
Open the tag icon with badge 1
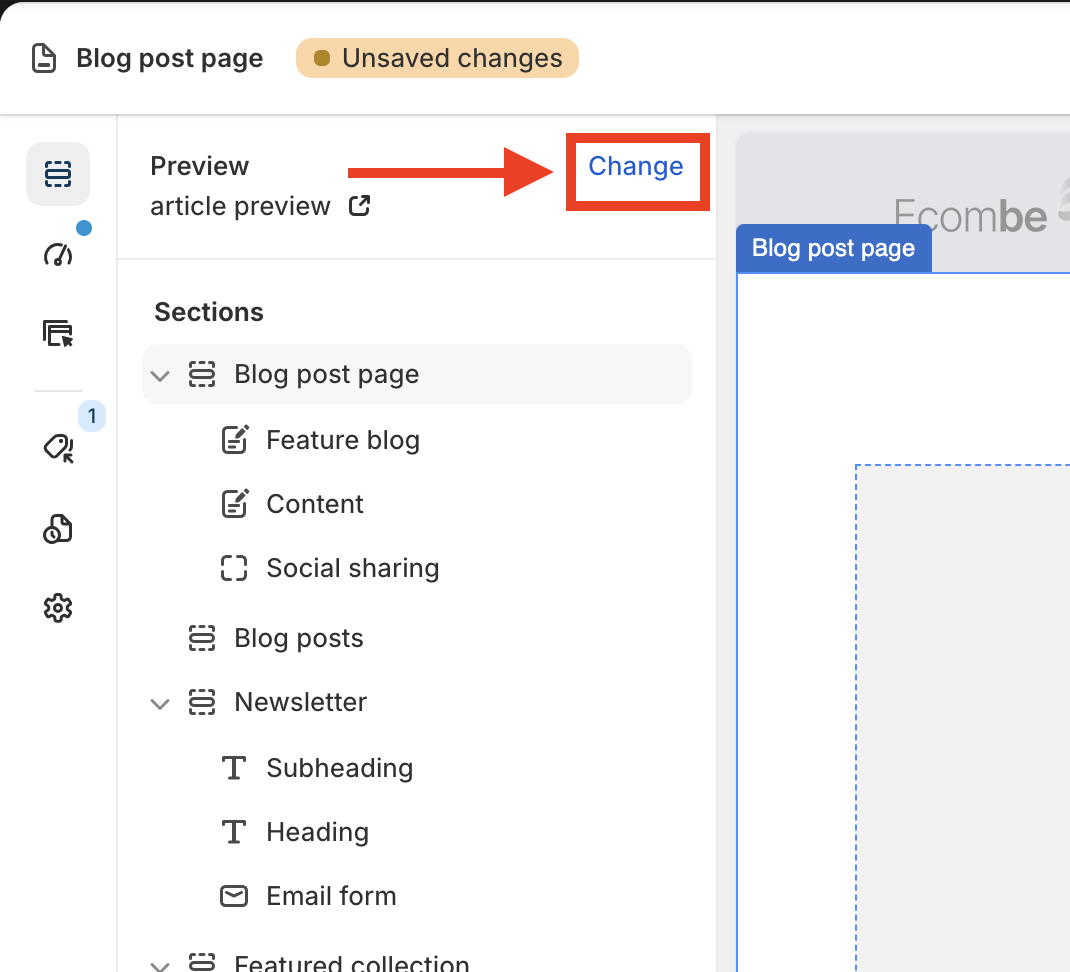click(x=58, y=447)
